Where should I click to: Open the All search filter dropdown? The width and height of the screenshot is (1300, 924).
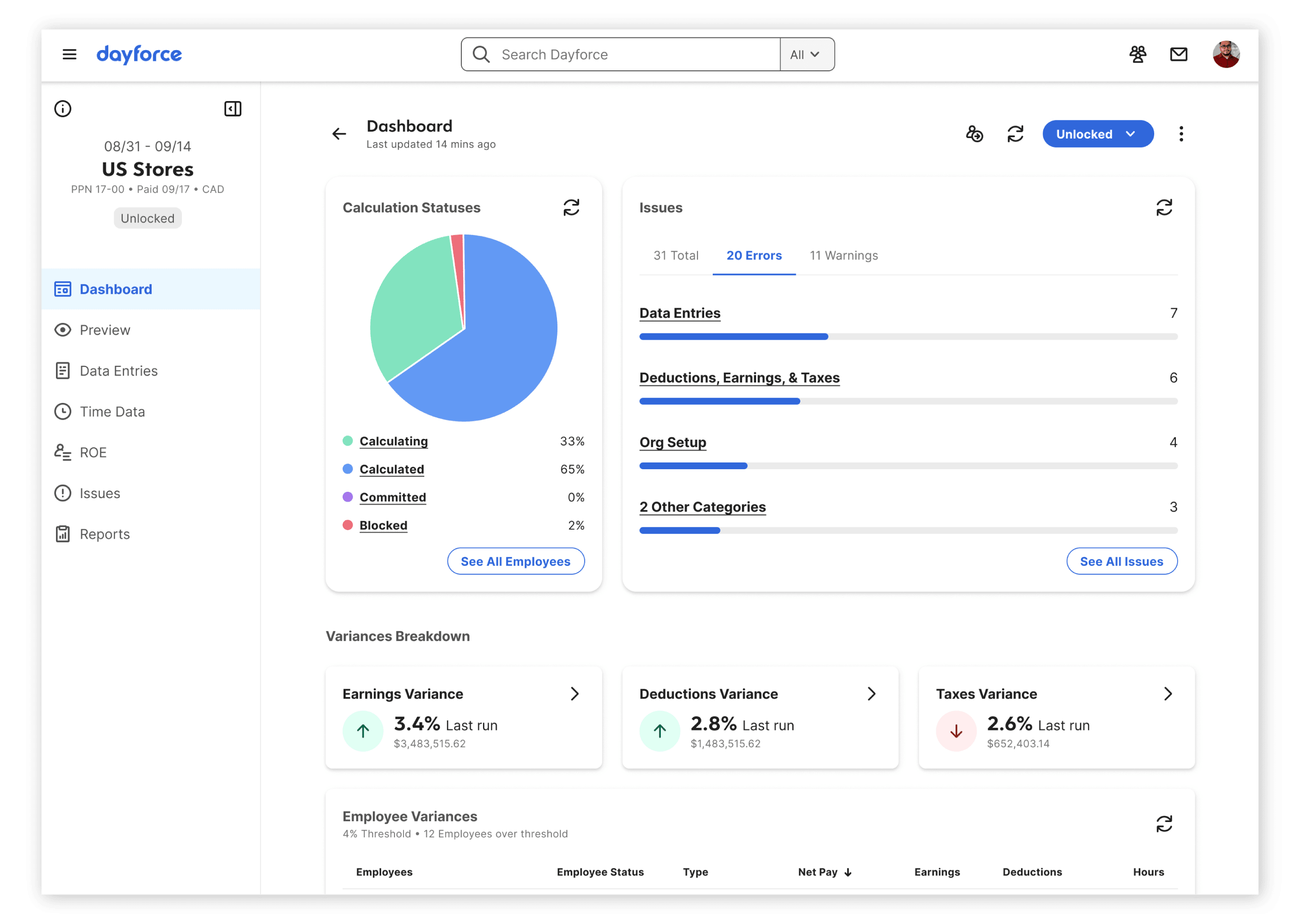[x=806, y=54]
